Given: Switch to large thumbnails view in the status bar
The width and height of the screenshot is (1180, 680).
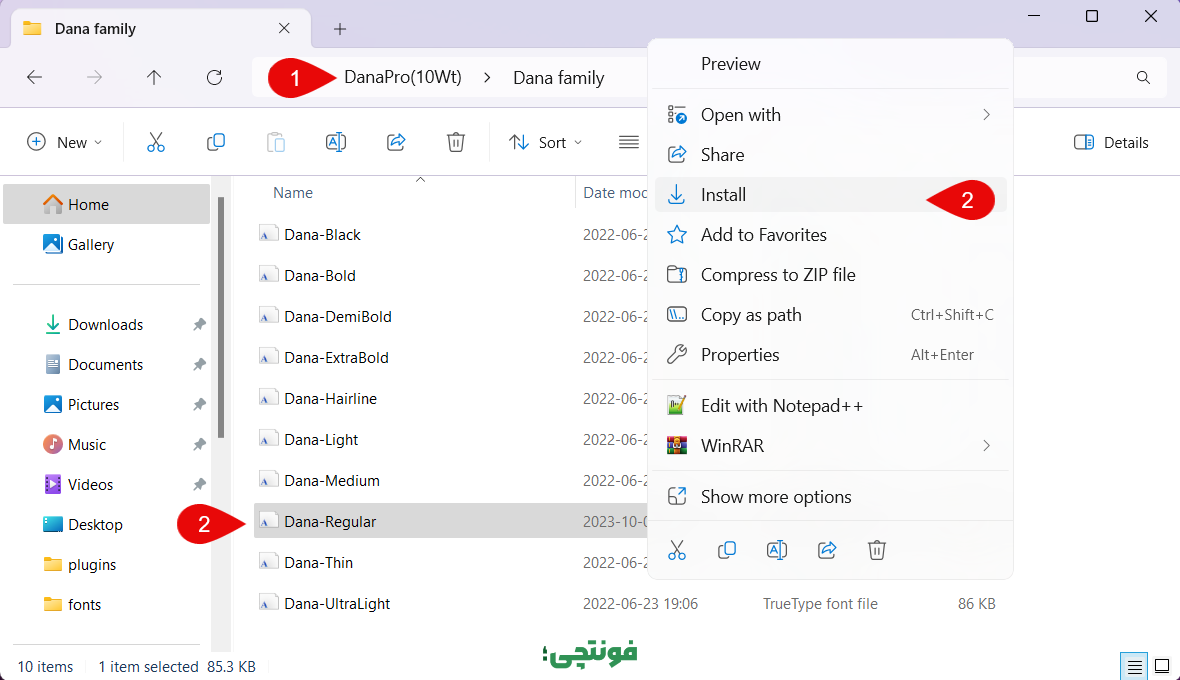Looking at the screenshot, I should (x=1162, y=666).
